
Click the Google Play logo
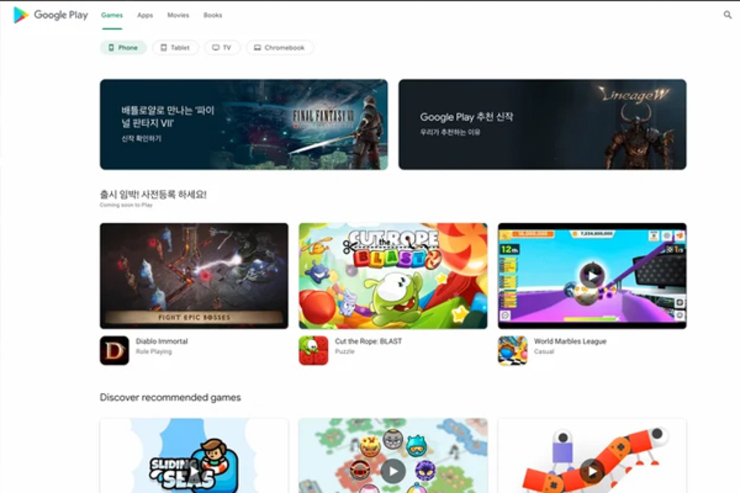(x=50, y=15)
